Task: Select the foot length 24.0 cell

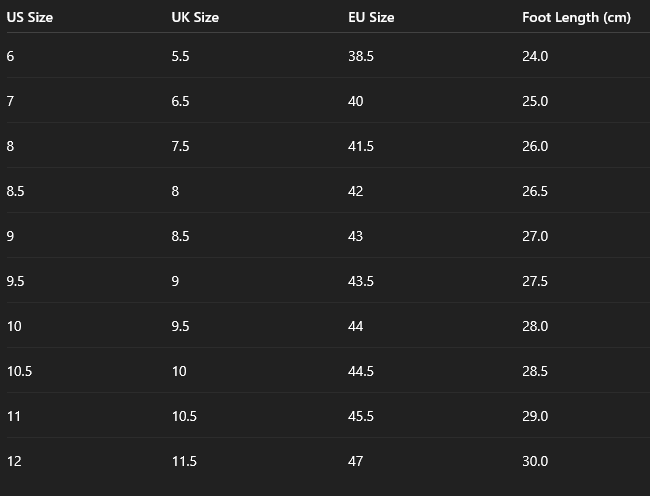Action: coord(535,56)
